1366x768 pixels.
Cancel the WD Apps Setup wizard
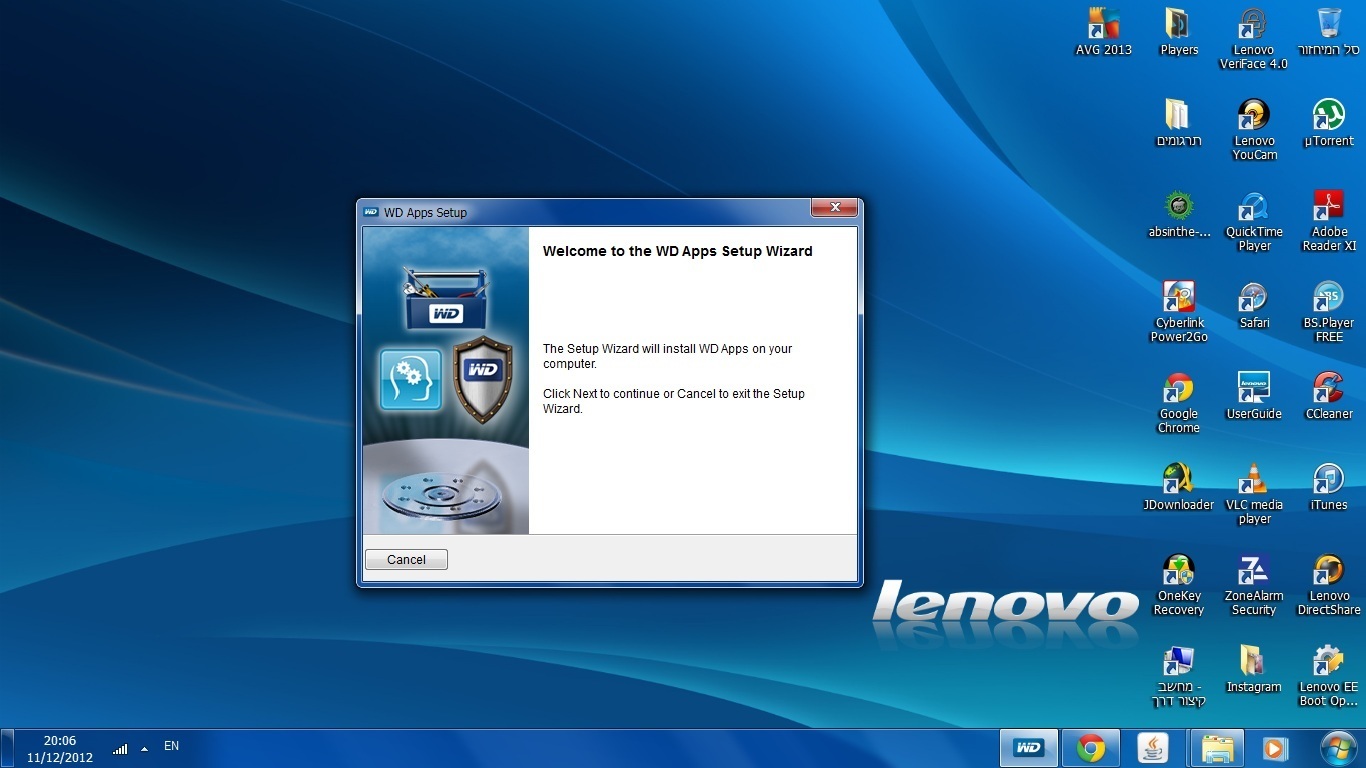click(x=406, y=560)
